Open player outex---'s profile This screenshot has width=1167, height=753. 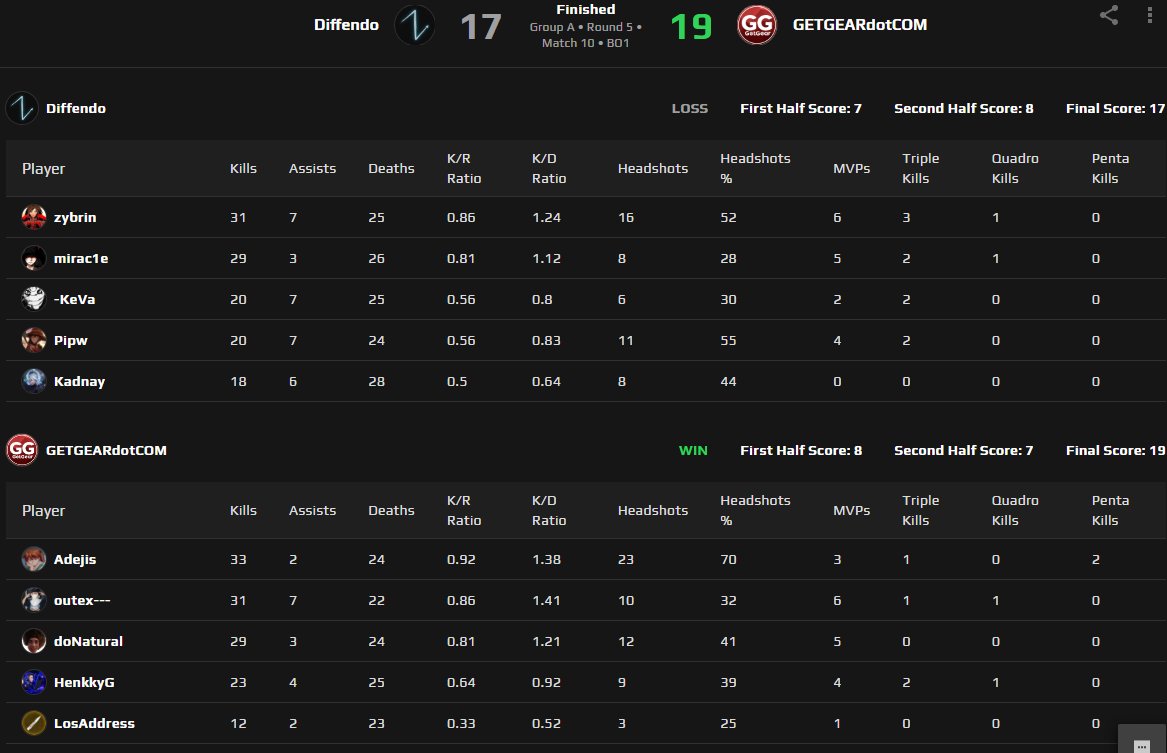pos(82,600)
